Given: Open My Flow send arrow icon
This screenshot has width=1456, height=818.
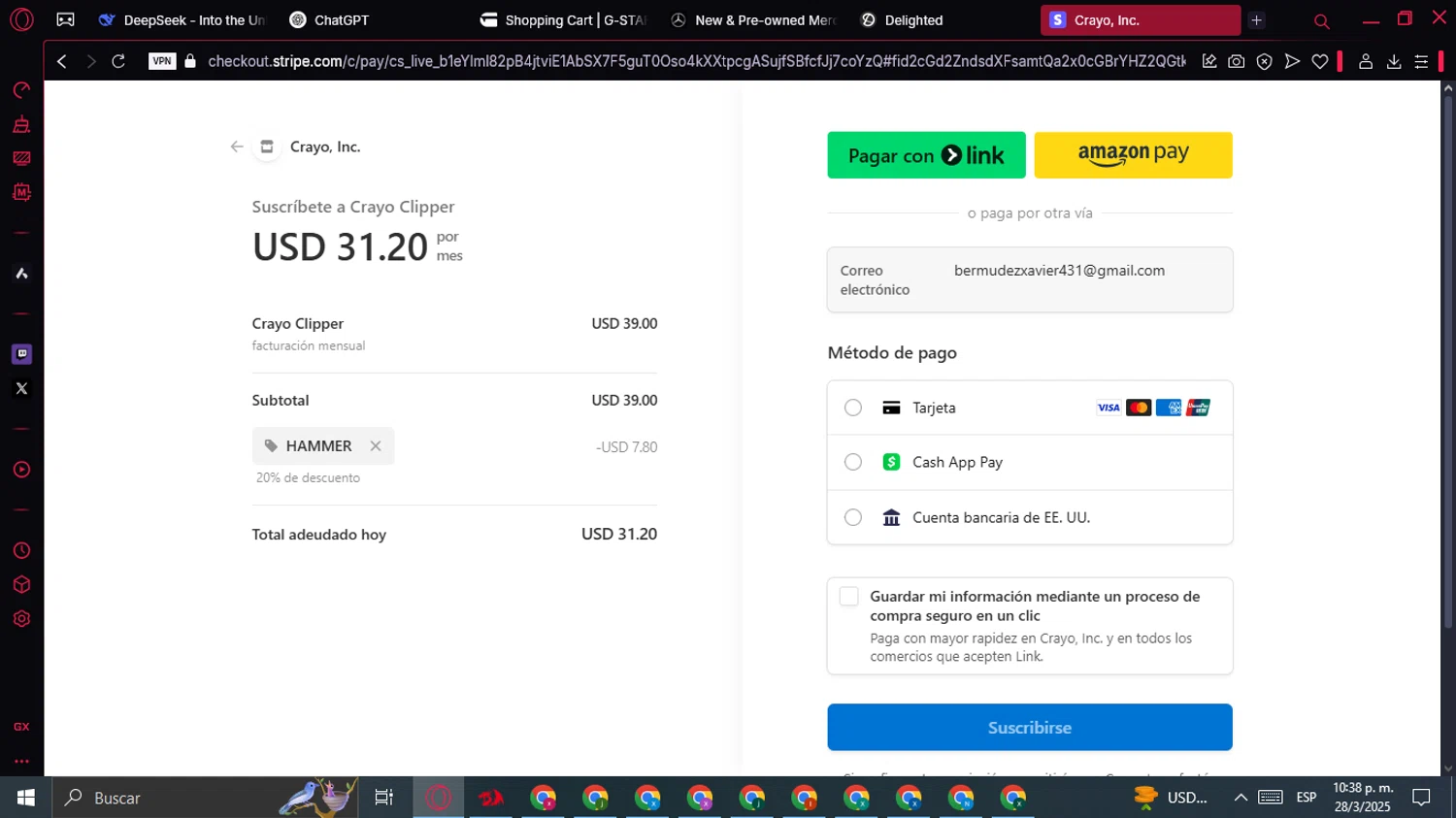Looking at the screenshot, I should (1292, 61).
